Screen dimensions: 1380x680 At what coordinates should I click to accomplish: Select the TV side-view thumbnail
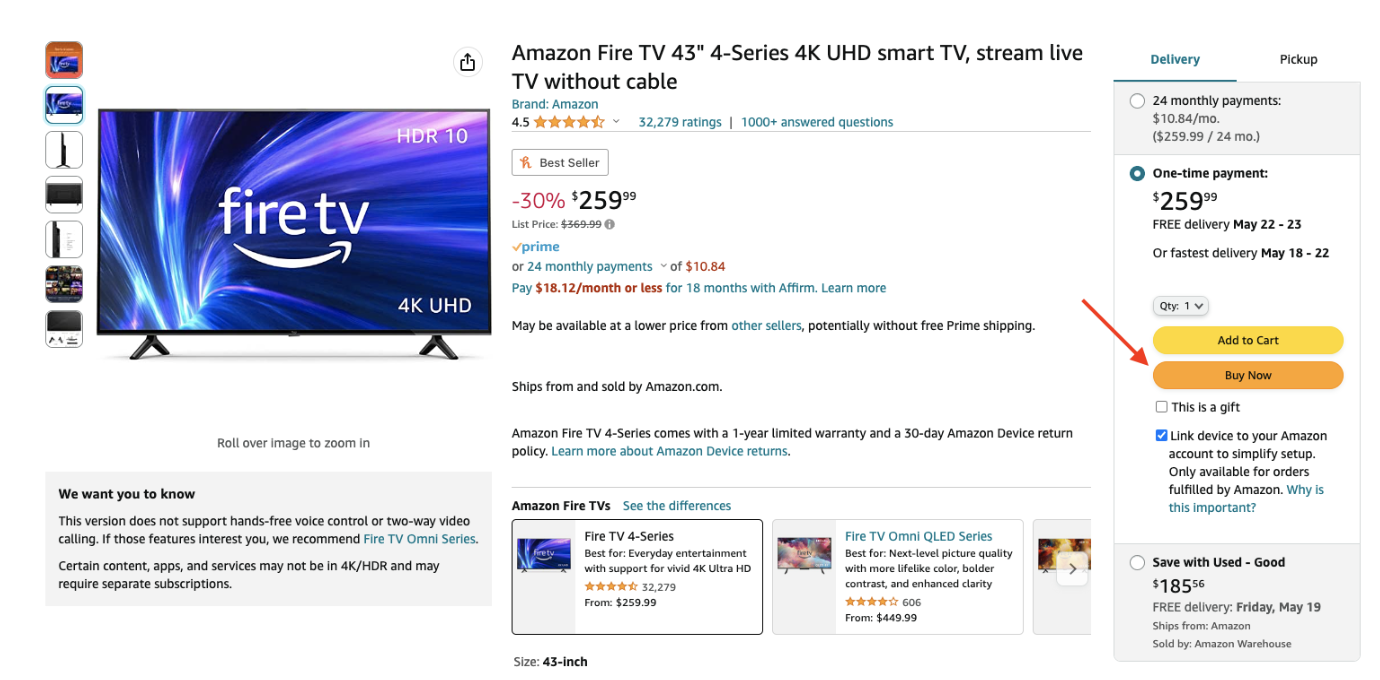pyautogui.click(x=64, y=150)
